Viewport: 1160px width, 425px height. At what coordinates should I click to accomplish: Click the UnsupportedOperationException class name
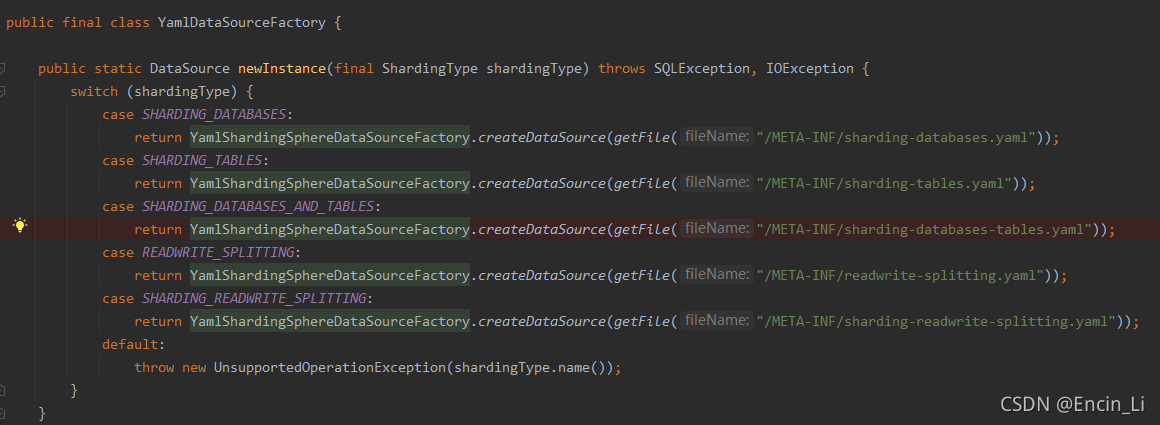click(329, 367)
